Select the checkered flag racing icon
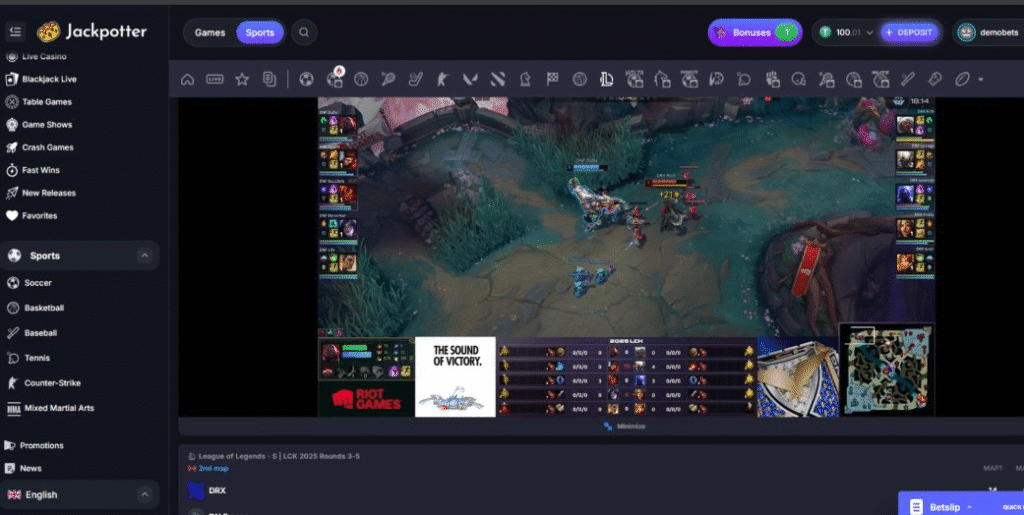The width and height of the screenshot is (1024, 515). pyautogui.click(x=552, y=79)
